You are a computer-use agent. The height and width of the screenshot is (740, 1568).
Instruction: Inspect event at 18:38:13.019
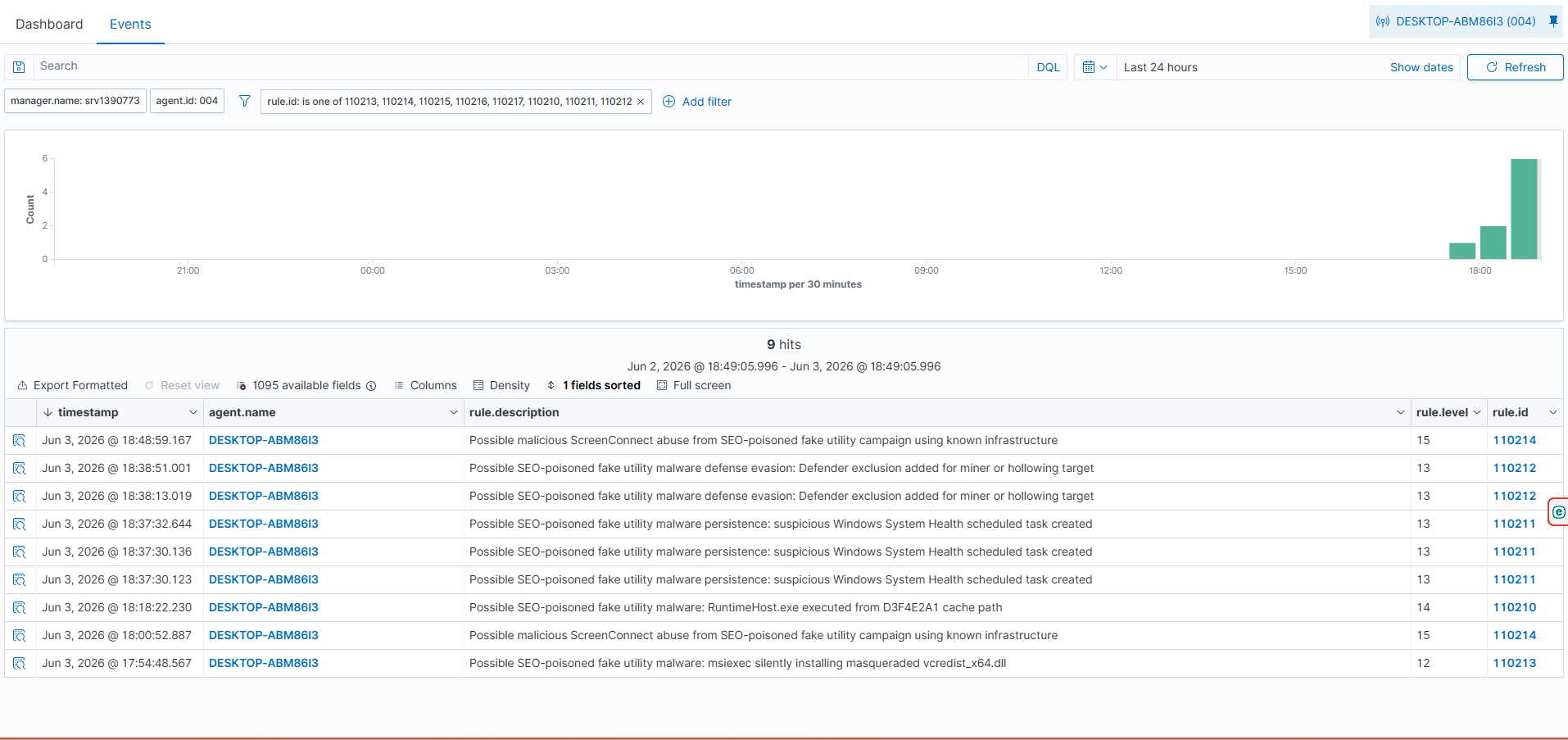tap(20, 497)
